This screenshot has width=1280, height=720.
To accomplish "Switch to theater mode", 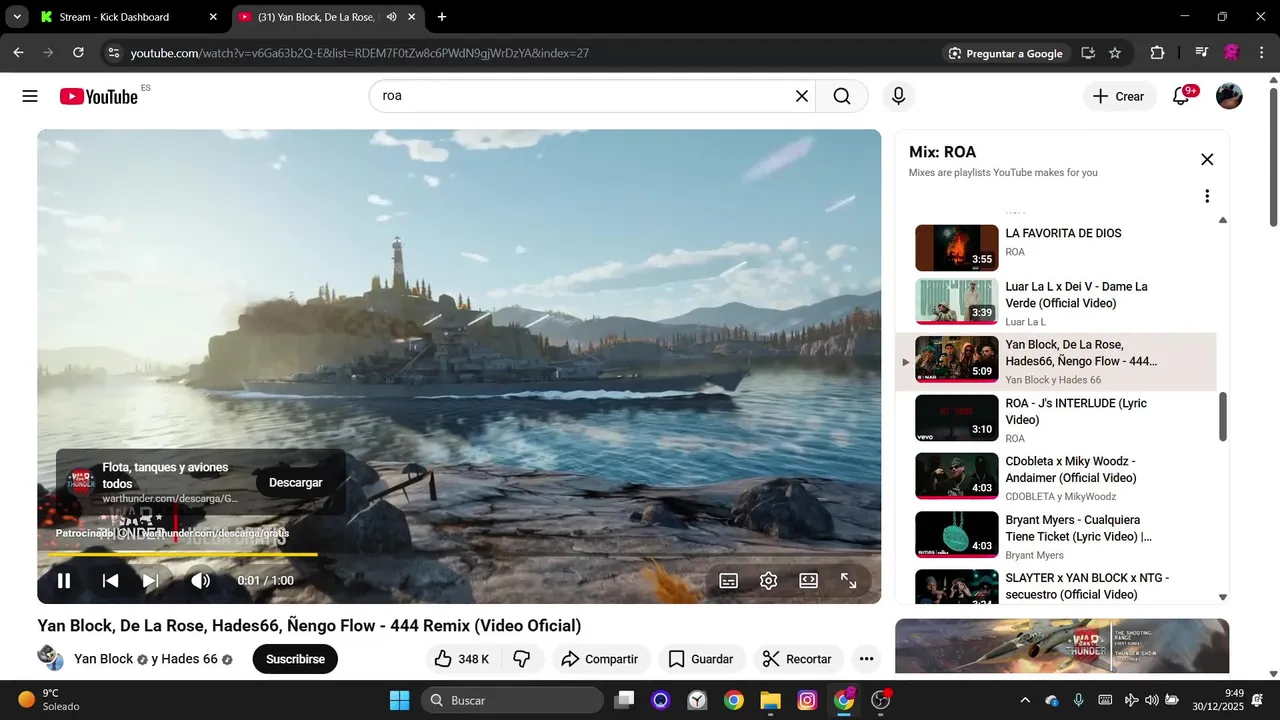I will click(808, 580).
